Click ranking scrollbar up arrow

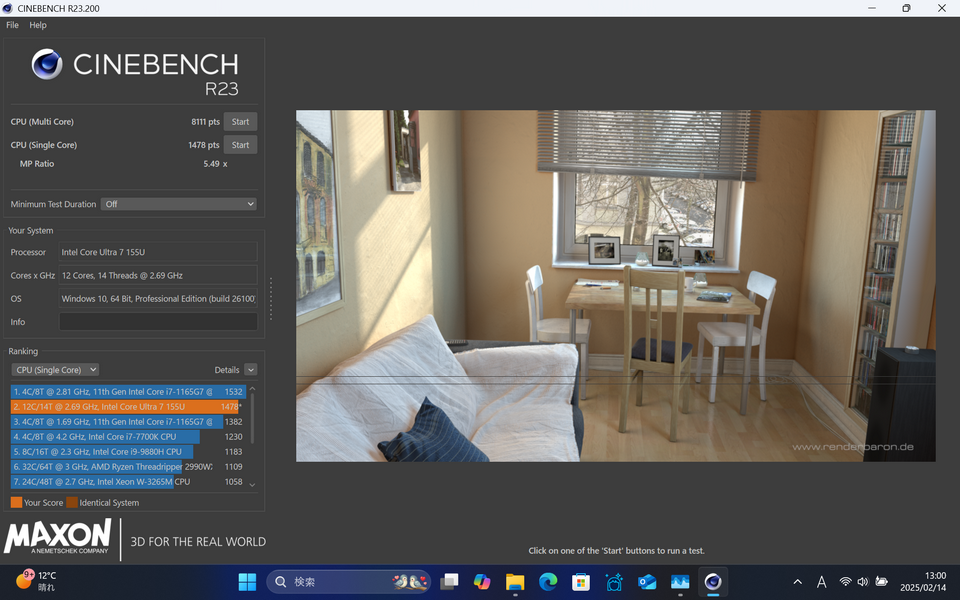point(252,389)
